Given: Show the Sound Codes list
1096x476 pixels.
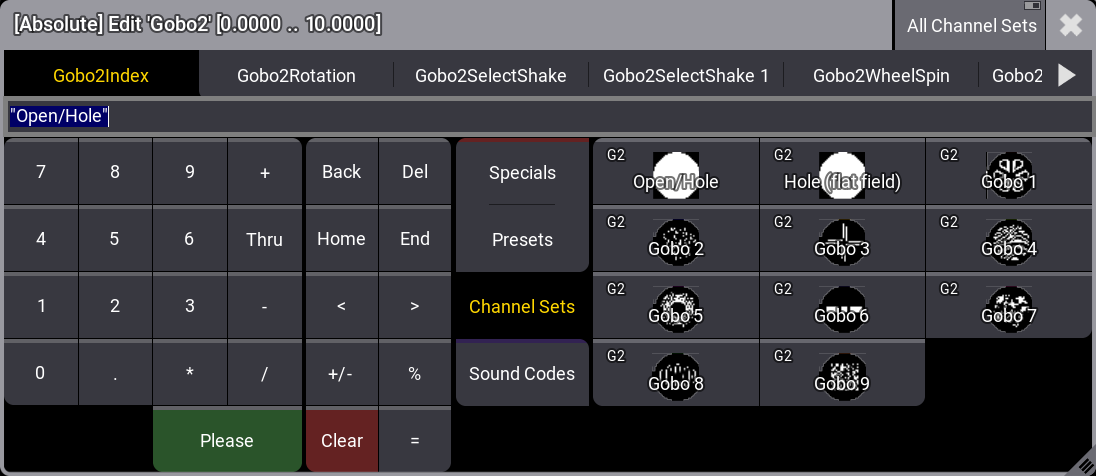Looking at the screenshot, I should click(522, 373).
